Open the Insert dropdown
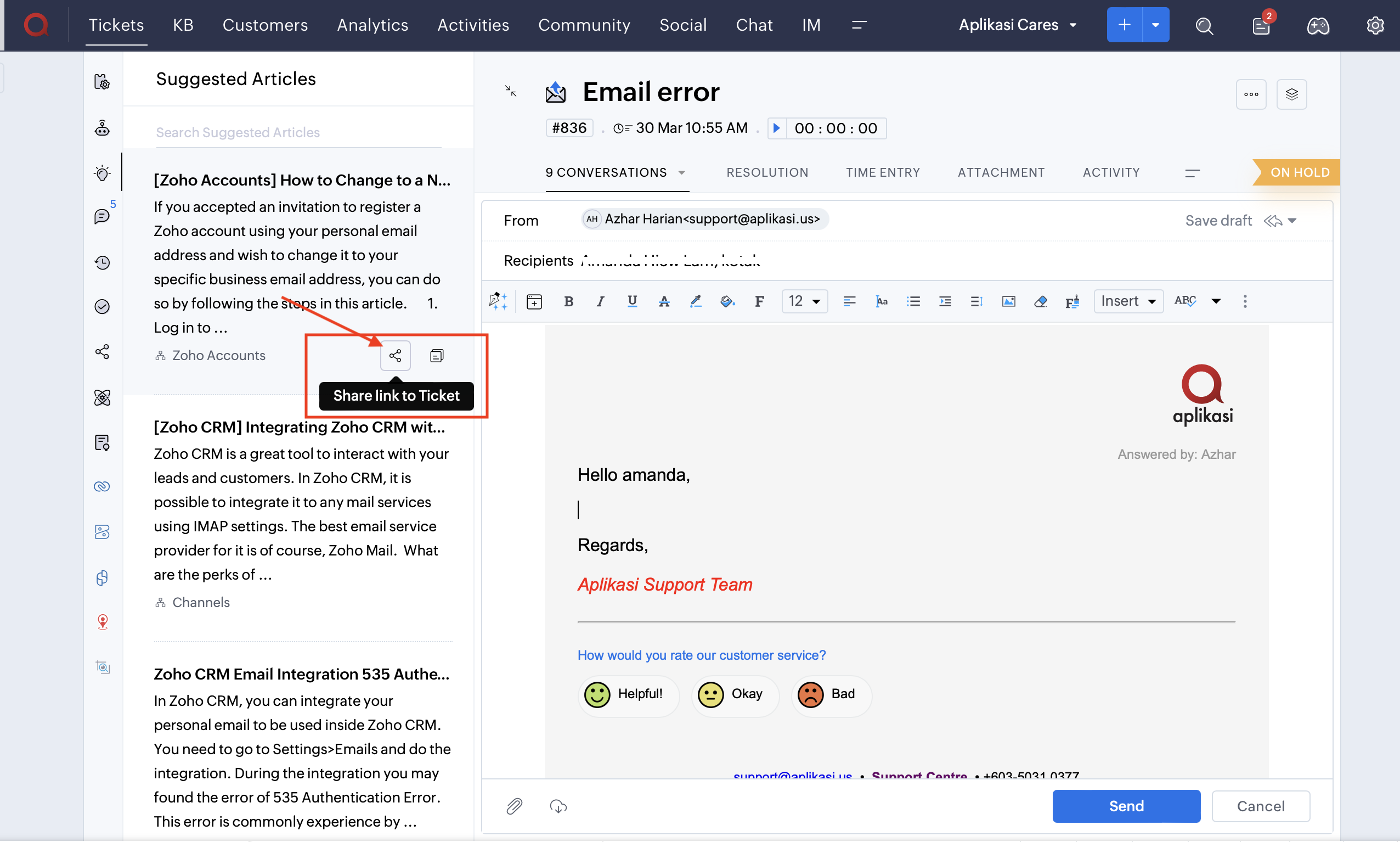This screenshot has height=842, width=1400. (x=1128, y=301)
